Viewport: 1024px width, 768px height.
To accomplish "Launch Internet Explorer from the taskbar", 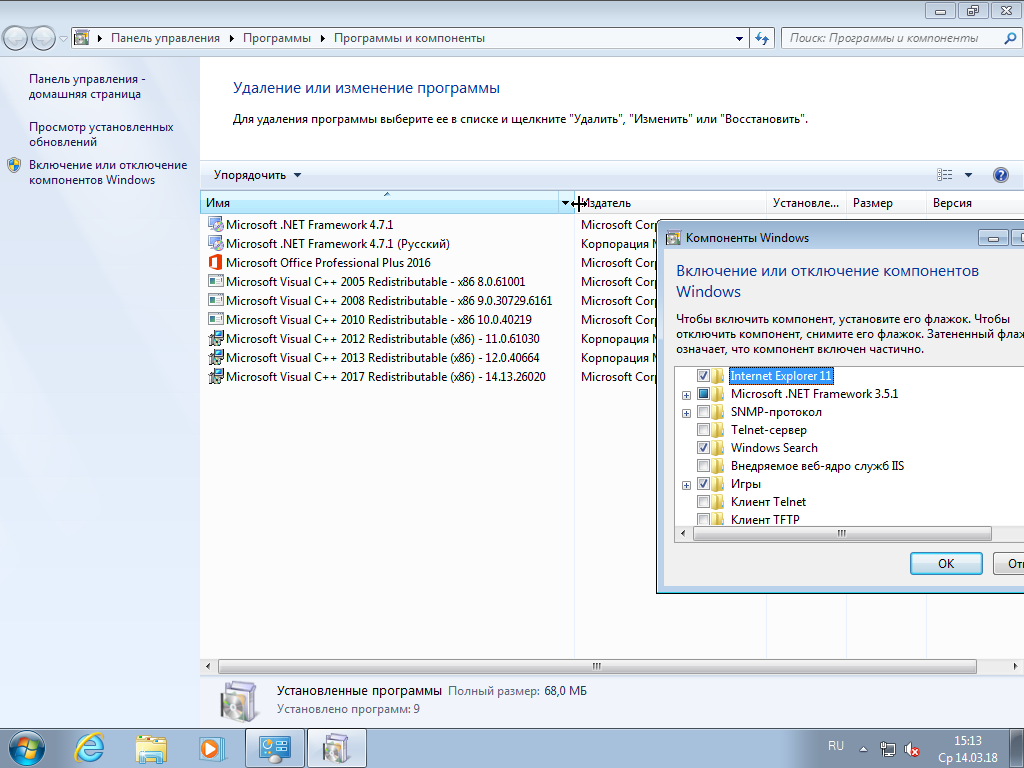I will pyautogui.click(x=89, y=748).
